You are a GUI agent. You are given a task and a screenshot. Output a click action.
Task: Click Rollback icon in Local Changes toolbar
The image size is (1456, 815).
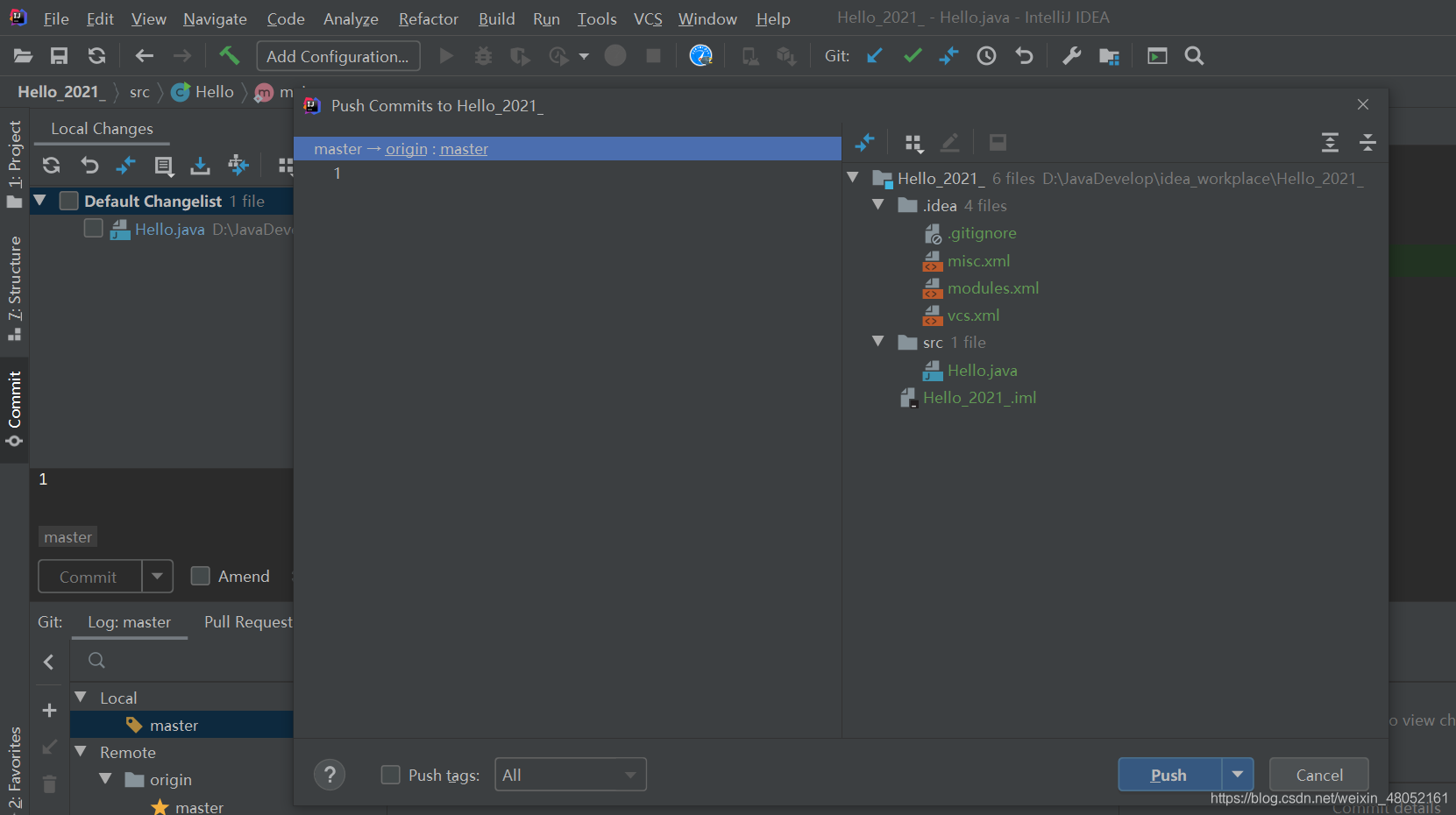tap(89, 165)
